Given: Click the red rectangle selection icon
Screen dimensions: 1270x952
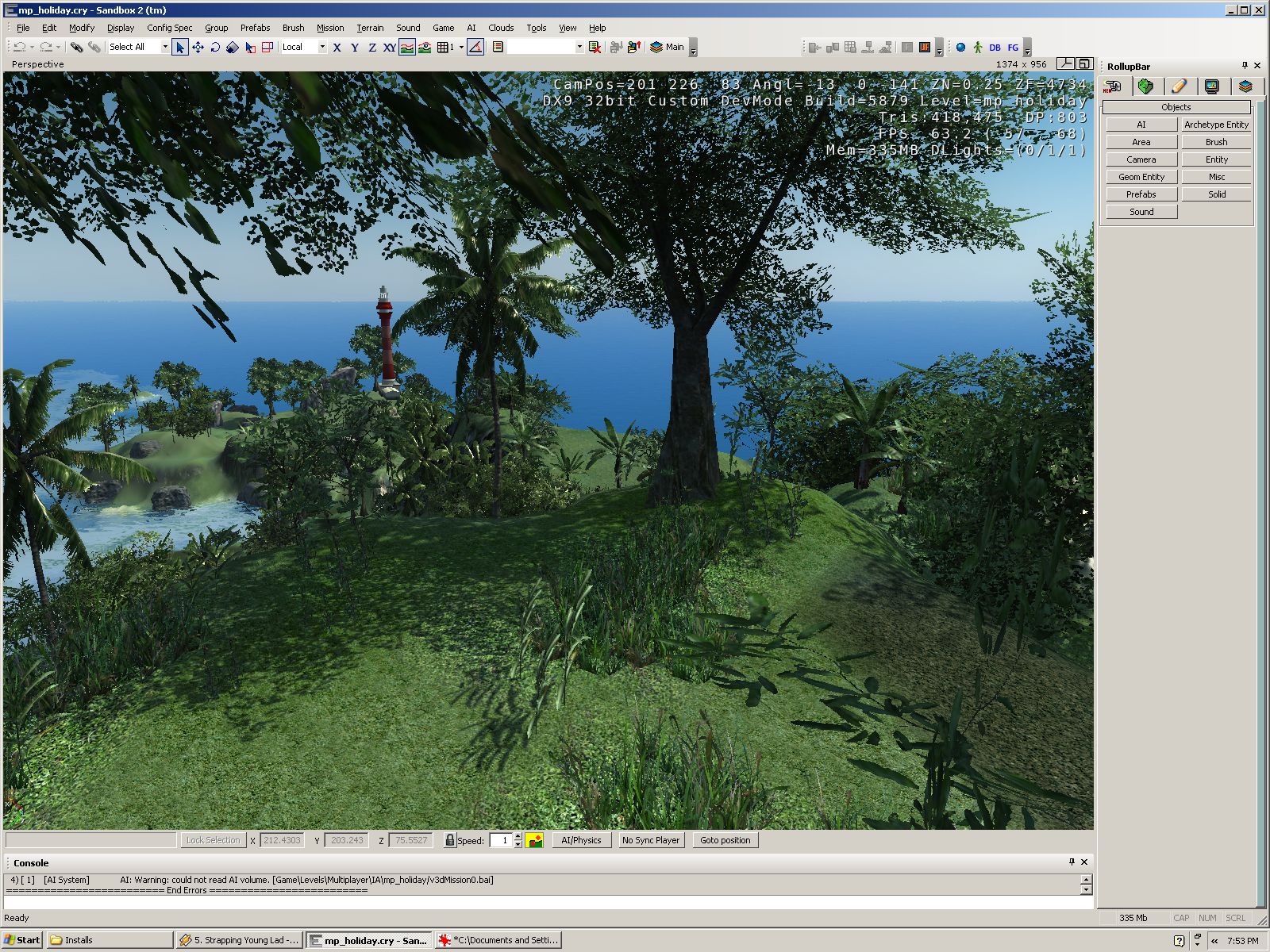Looking at the screenshot, I should (x=267, y=47).
